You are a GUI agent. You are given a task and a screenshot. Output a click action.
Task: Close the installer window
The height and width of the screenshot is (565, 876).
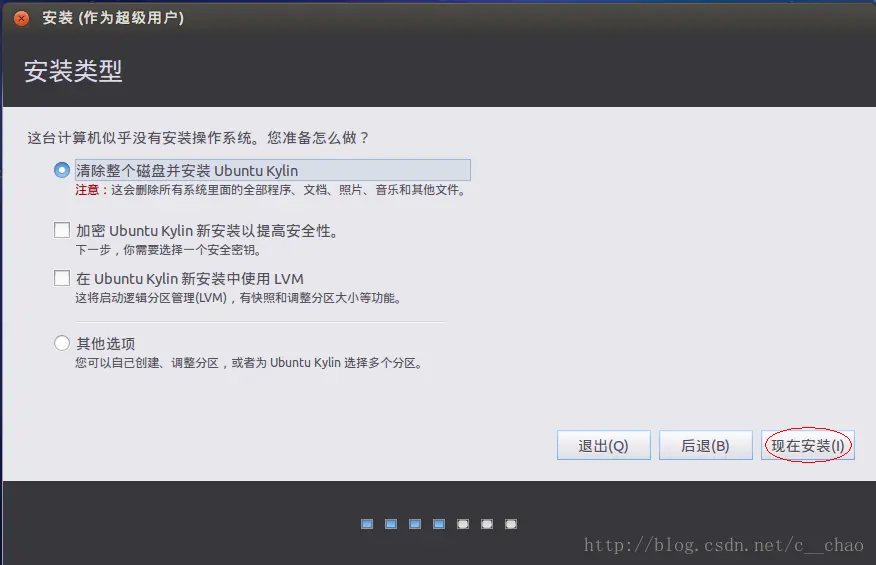point(21,18)
